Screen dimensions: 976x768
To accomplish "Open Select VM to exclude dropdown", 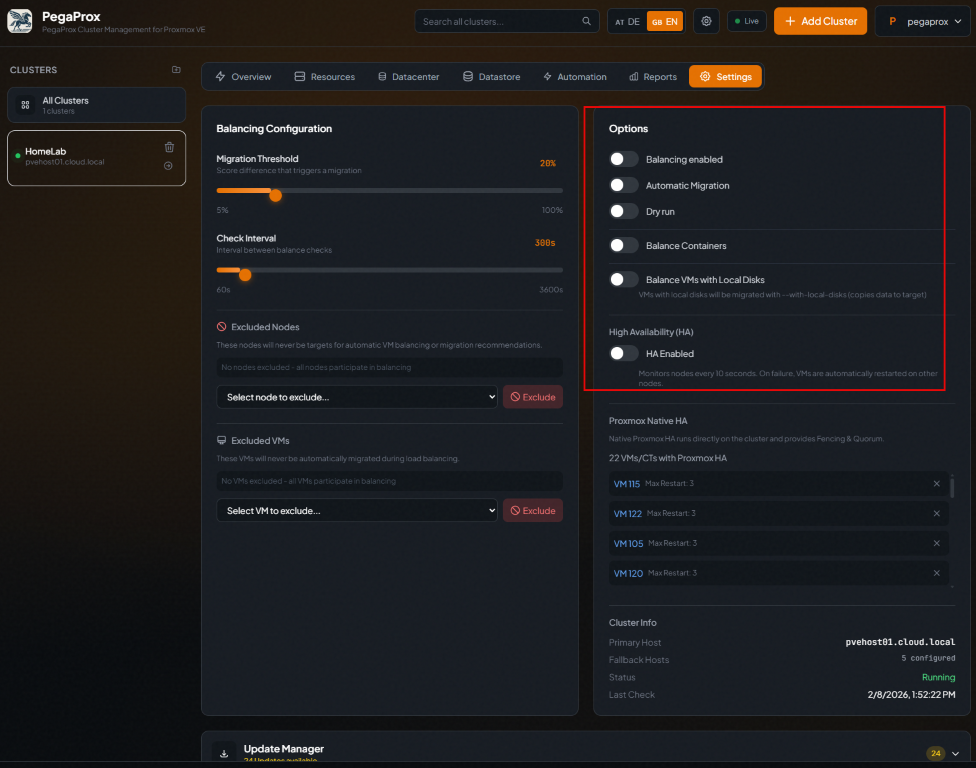I will 357,510.
